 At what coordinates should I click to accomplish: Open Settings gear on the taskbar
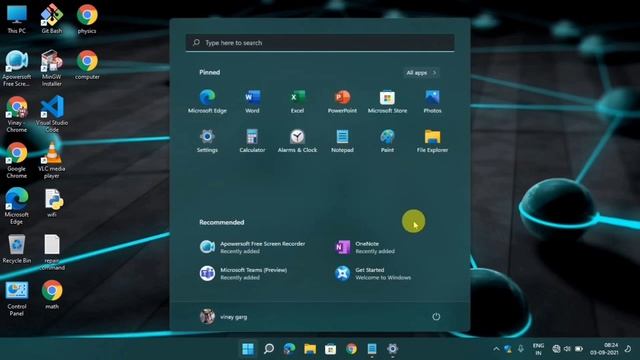(x=392, y=349)
